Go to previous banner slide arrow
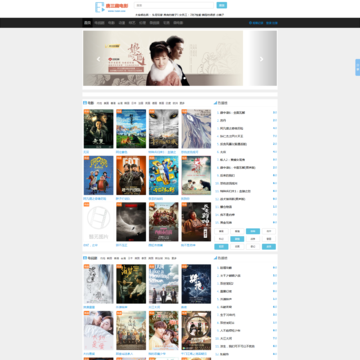The height and width of the screenshot is (360, 360). (98, 59)
